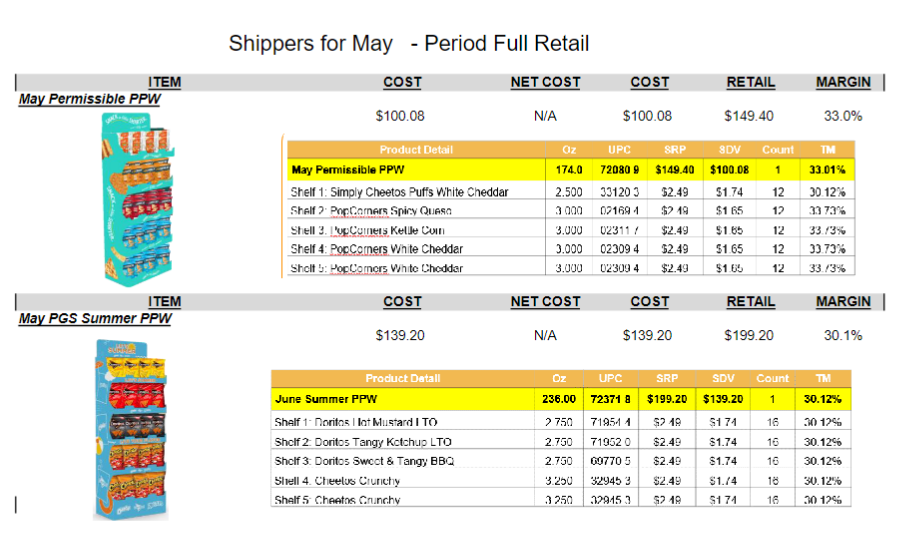Click the May PGS Summer PPW display image
Image resolution: width=916 pixels, height=557 pixels.
point(131,430)
